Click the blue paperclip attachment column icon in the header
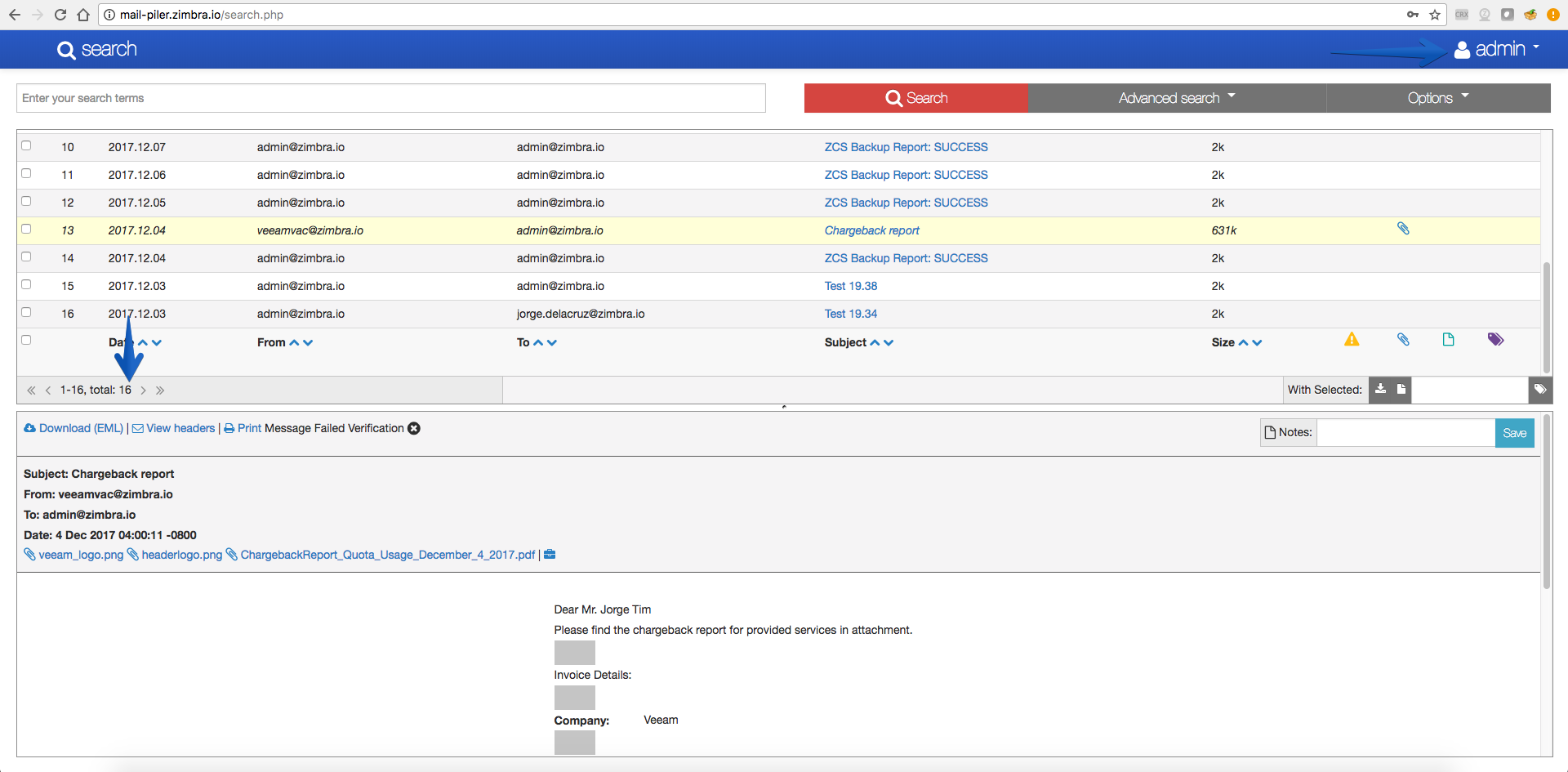The width and height of the screenshot is (1568, 772). (1403, 339)
